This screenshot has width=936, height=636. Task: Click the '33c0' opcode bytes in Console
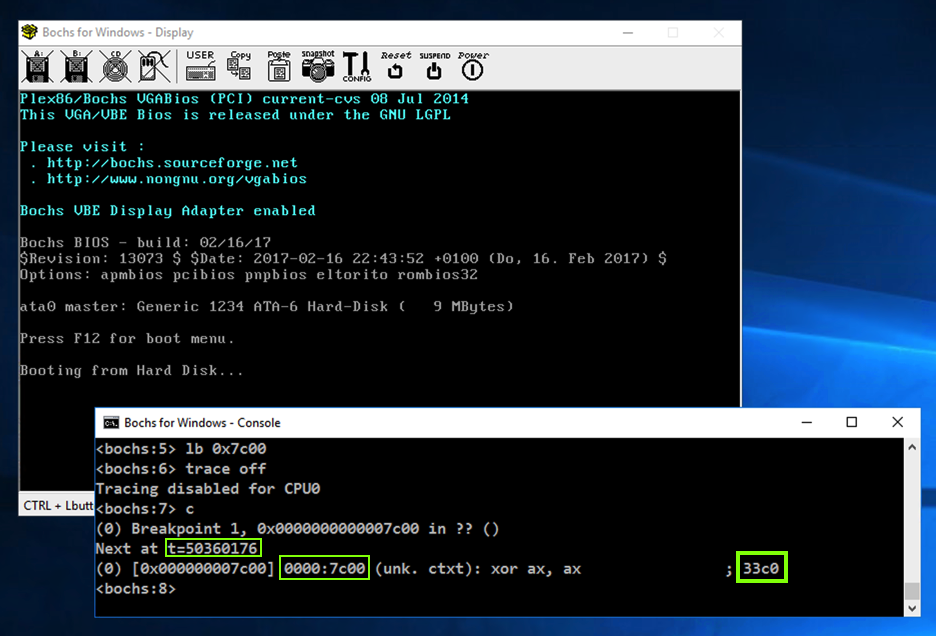[x=761, y=568]
